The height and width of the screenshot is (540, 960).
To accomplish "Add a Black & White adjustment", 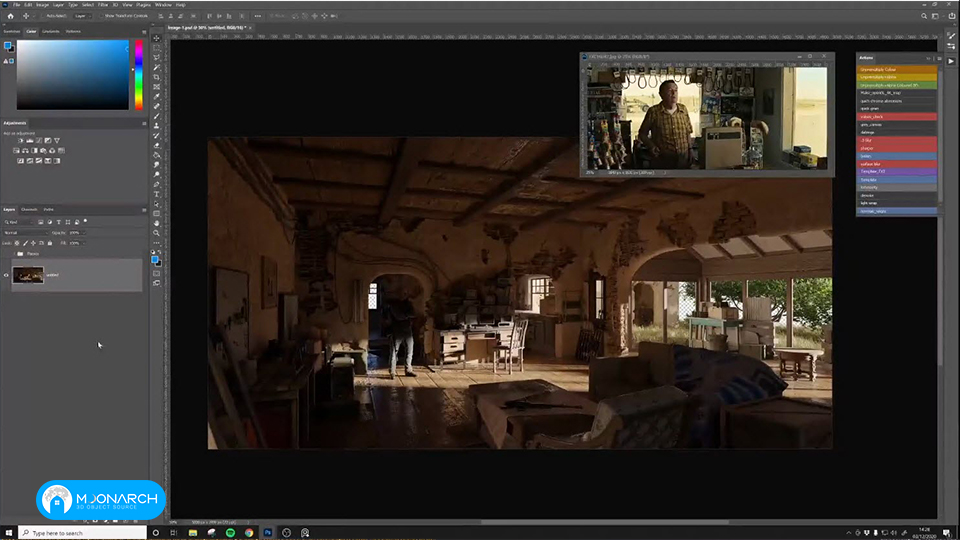I will 34,151.
